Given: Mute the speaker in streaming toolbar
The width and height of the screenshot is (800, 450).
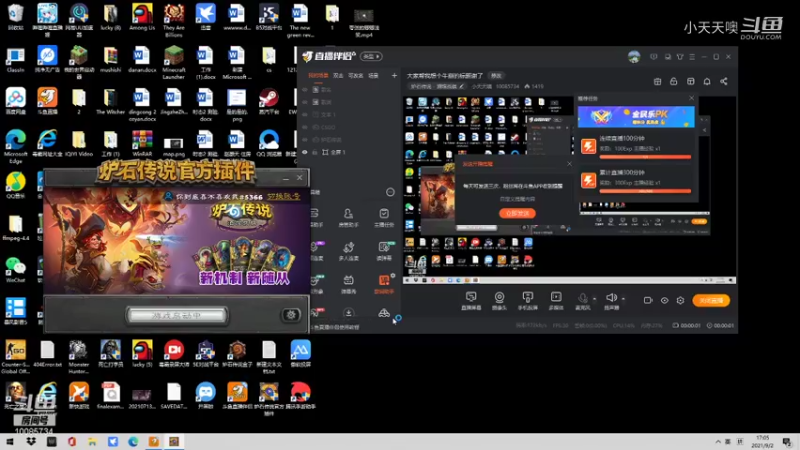Looking at the screenshot, I should pyautogui.click(x=611, y=297).
